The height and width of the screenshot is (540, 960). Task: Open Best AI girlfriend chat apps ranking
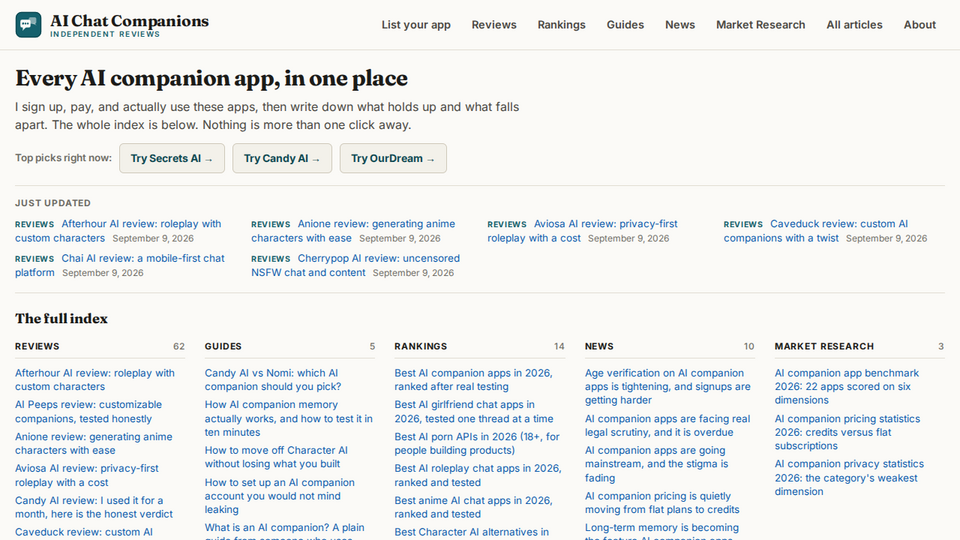[x=474, y=411]
